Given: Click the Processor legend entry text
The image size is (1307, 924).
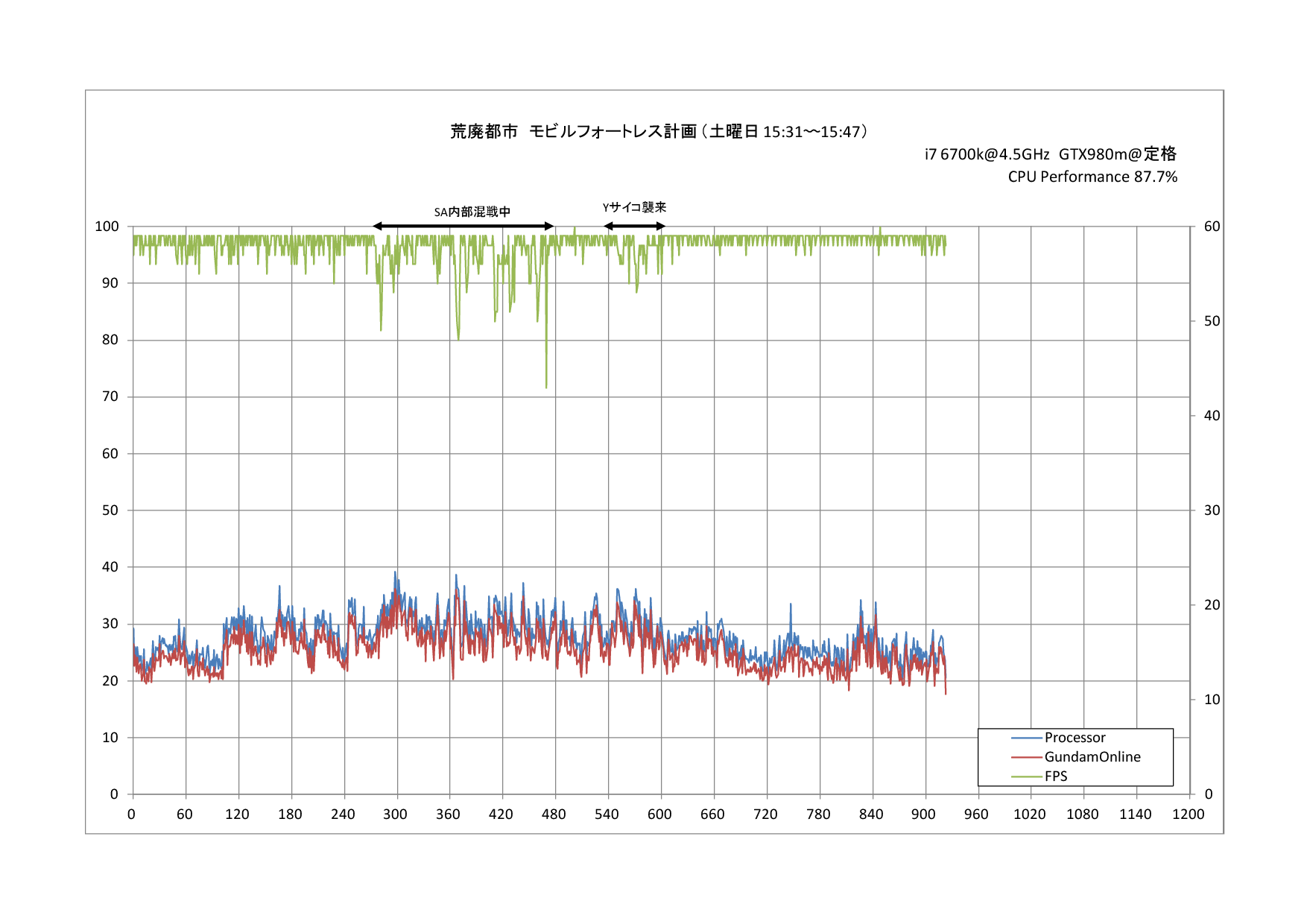Looking at the screenshot, I should click(1075, 738).
